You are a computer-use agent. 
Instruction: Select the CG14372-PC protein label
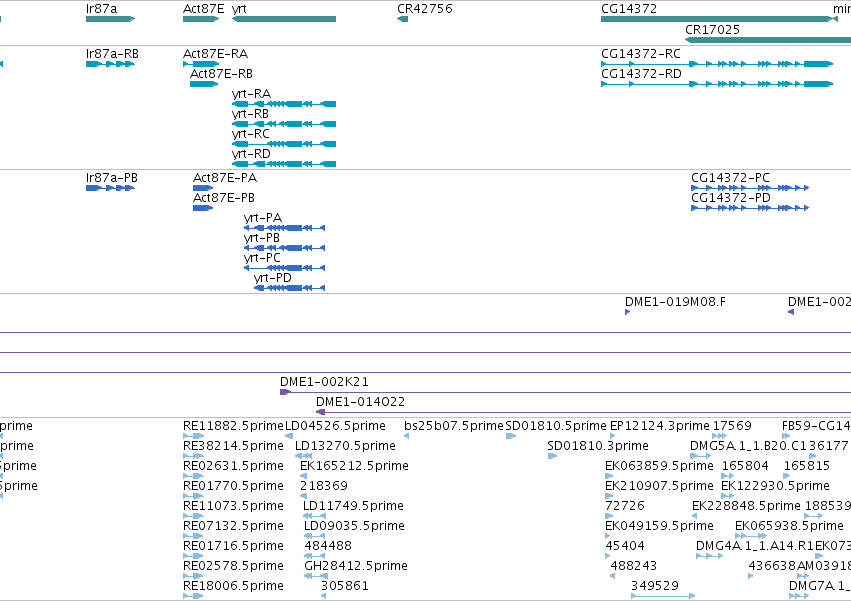(x=731, y=178)
